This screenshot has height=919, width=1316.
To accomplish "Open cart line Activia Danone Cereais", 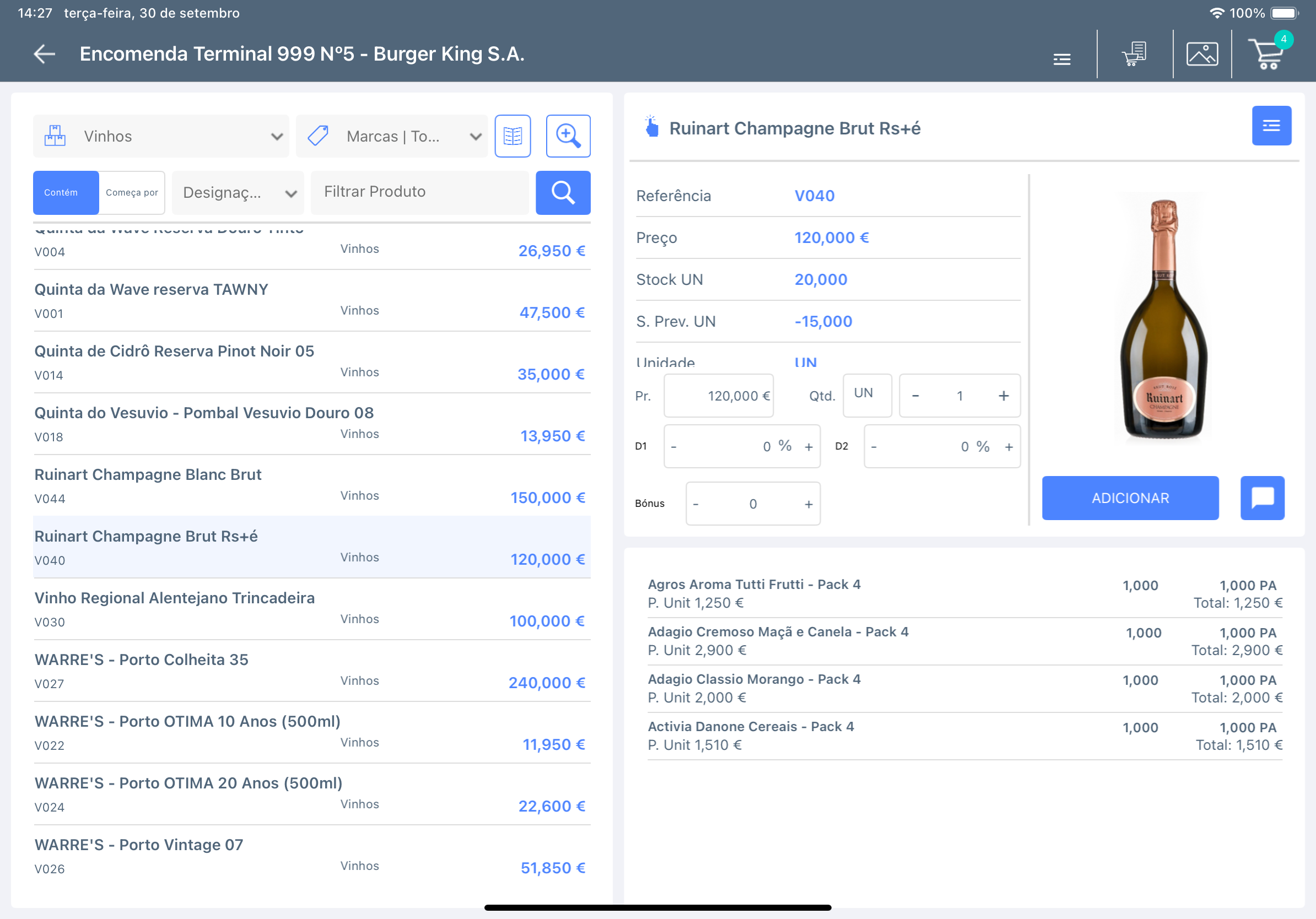I will (x=964, y=736).
